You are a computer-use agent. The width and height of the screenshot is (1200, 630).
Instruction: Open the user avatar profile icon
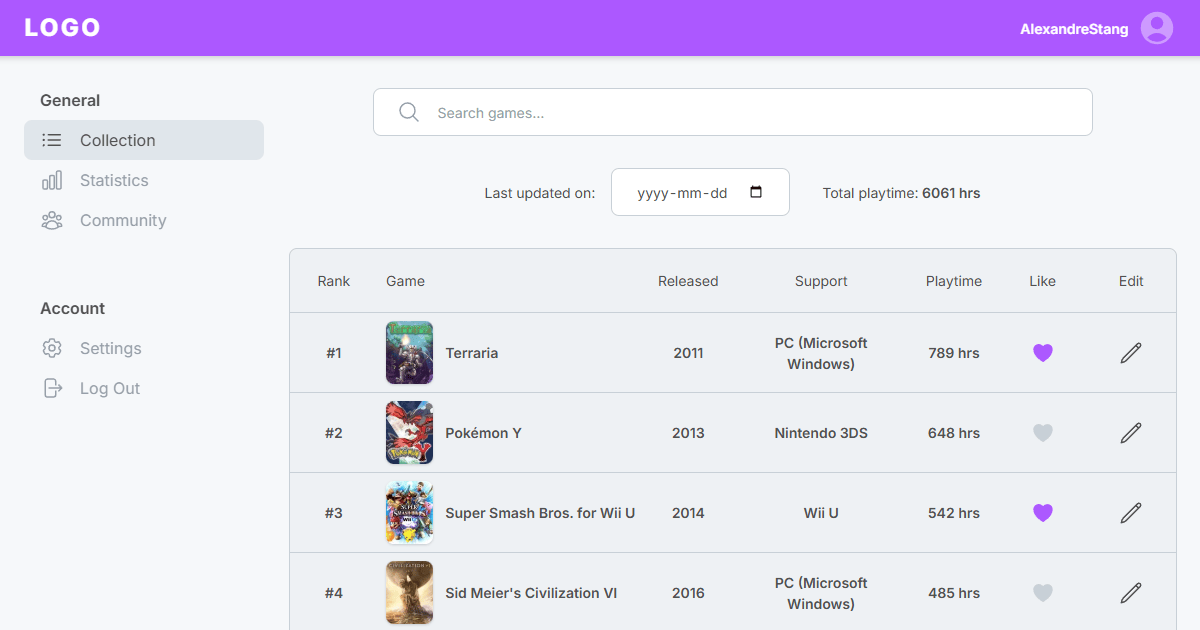(x=1157, y=28)
